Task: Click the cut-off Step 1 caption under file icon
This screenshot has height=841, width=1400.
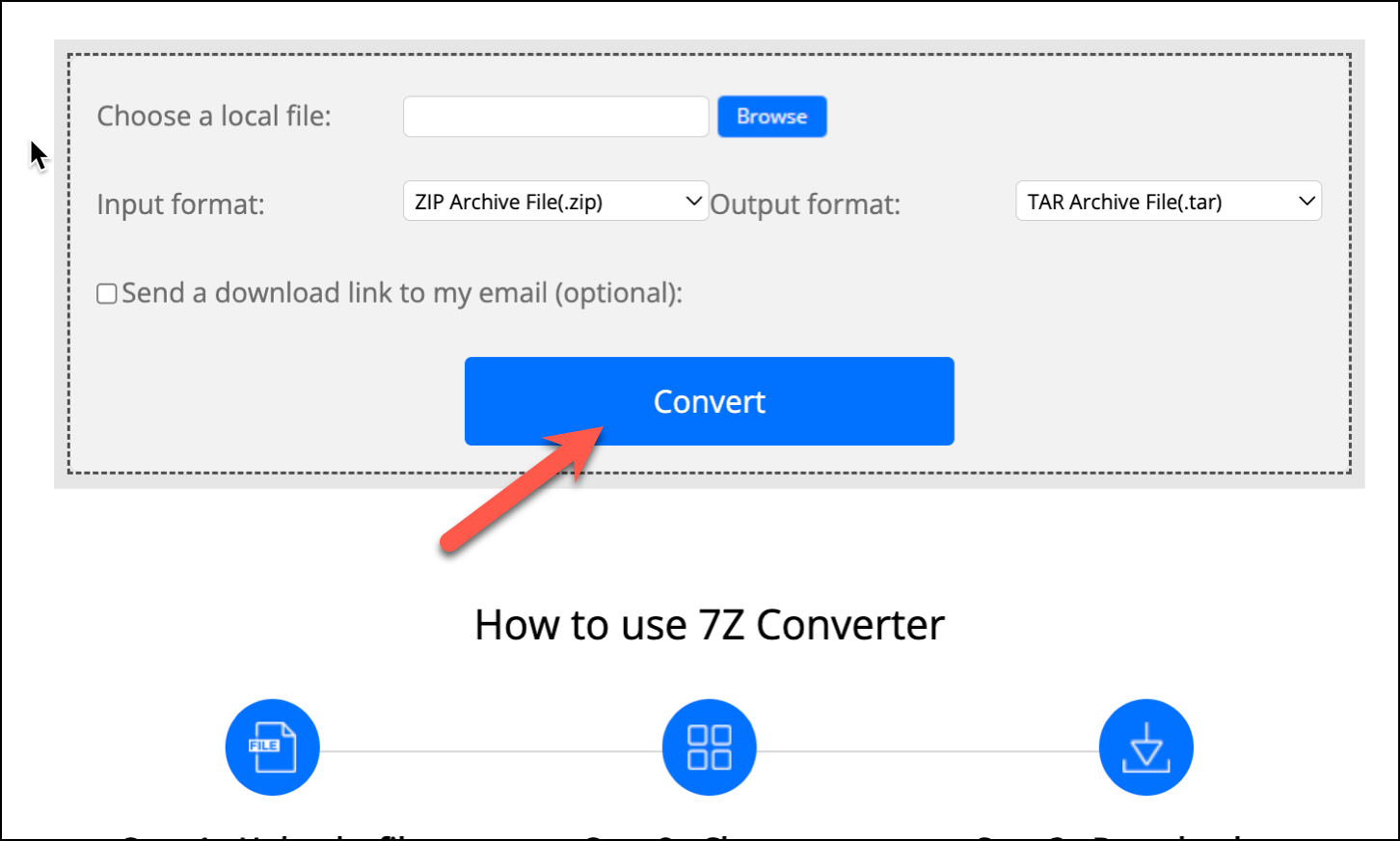Action: pyautogui.click(x=272, y=835)
